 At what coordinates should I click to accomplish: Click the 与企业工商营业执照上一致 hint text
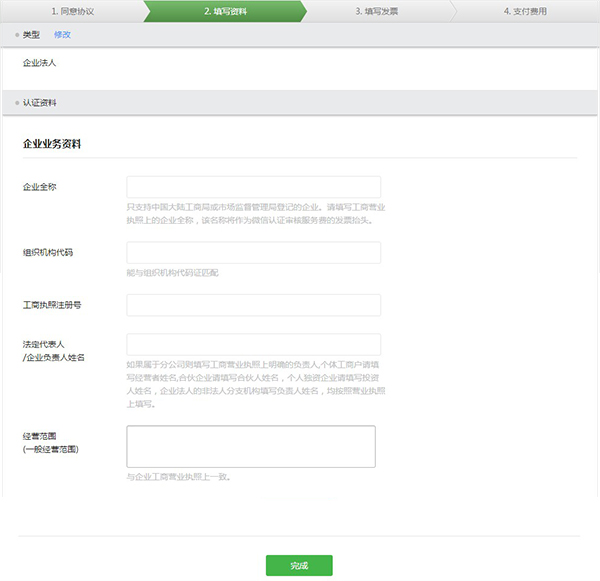(179, 477)
